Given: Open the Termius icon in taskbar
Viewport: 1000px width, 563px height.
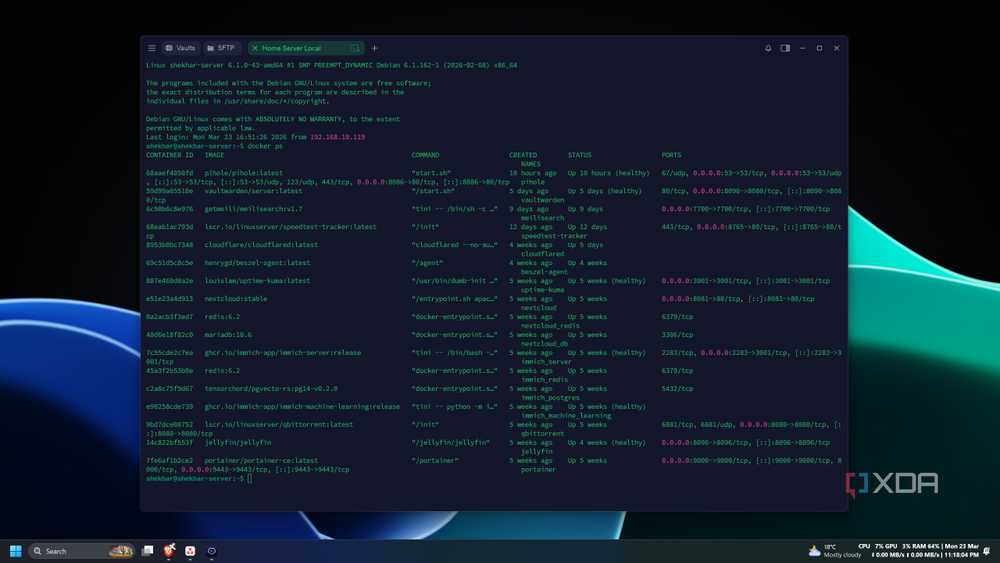Looking at the screenshot, I should point(212,551).
